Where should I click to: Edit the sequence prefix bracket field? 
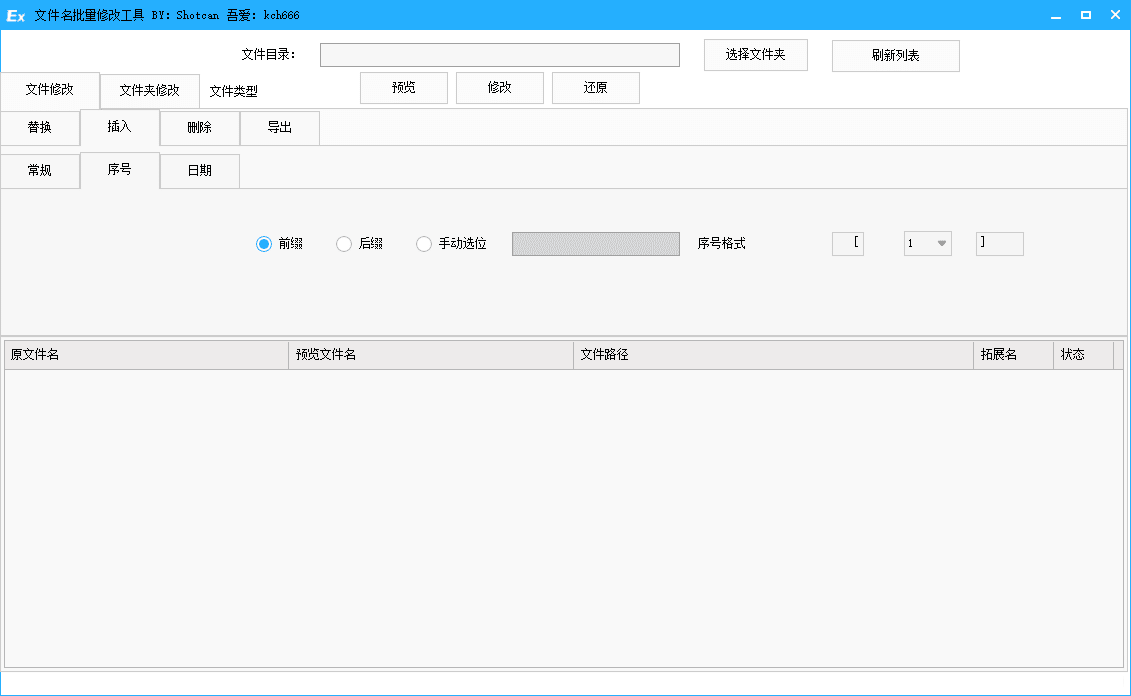848,244
